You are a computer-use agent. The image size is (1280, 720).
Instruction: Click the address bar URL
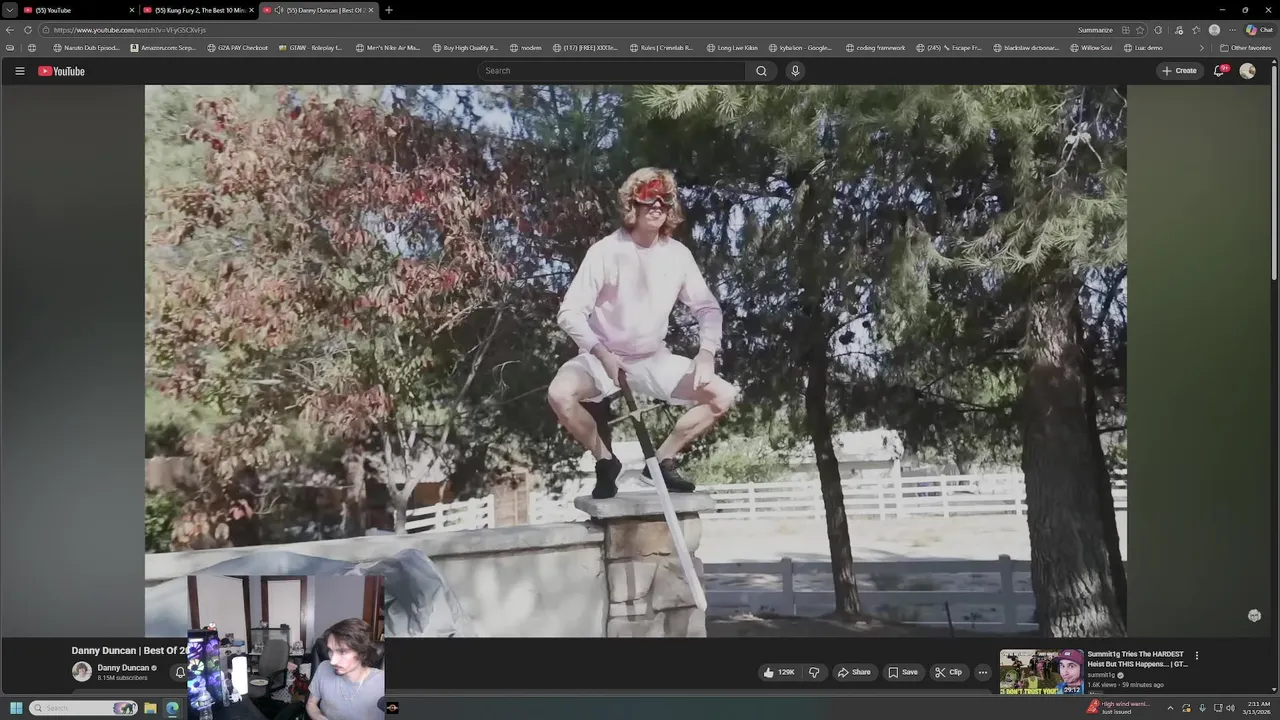point(130,30)
